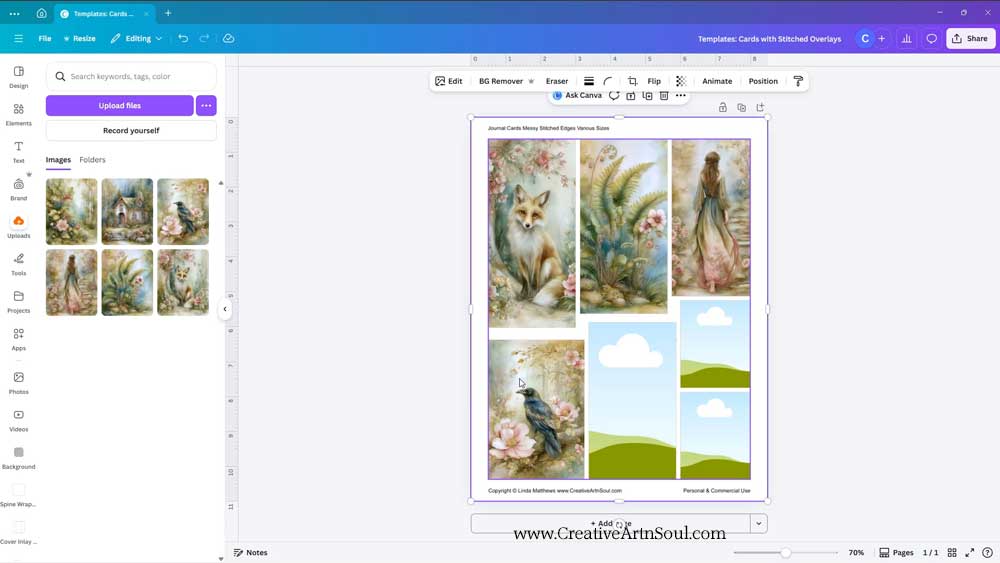Click the Redo arrow

204,38
